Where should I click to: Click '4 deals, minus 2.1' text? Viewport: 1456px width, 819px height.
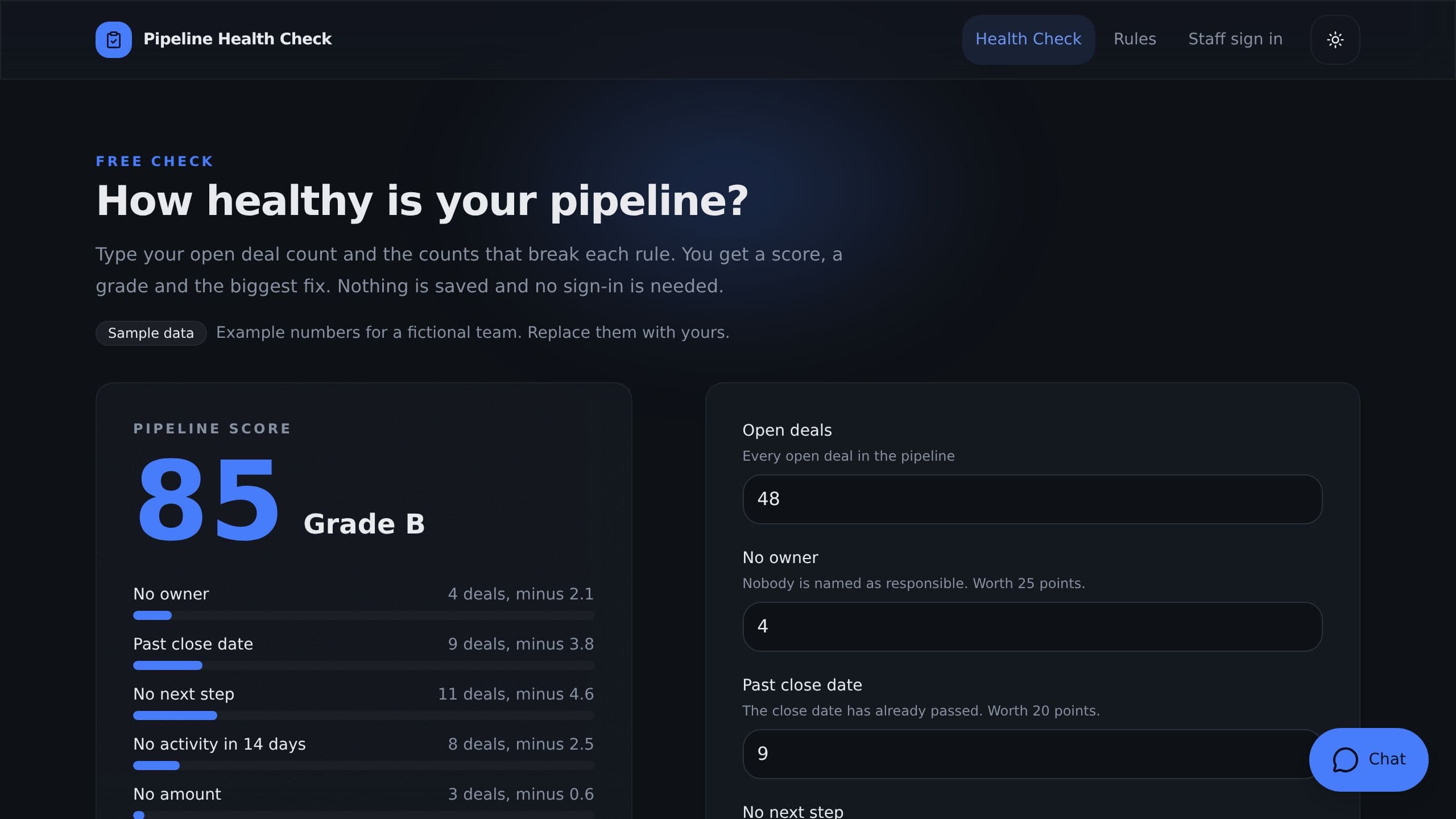[520, 594]
